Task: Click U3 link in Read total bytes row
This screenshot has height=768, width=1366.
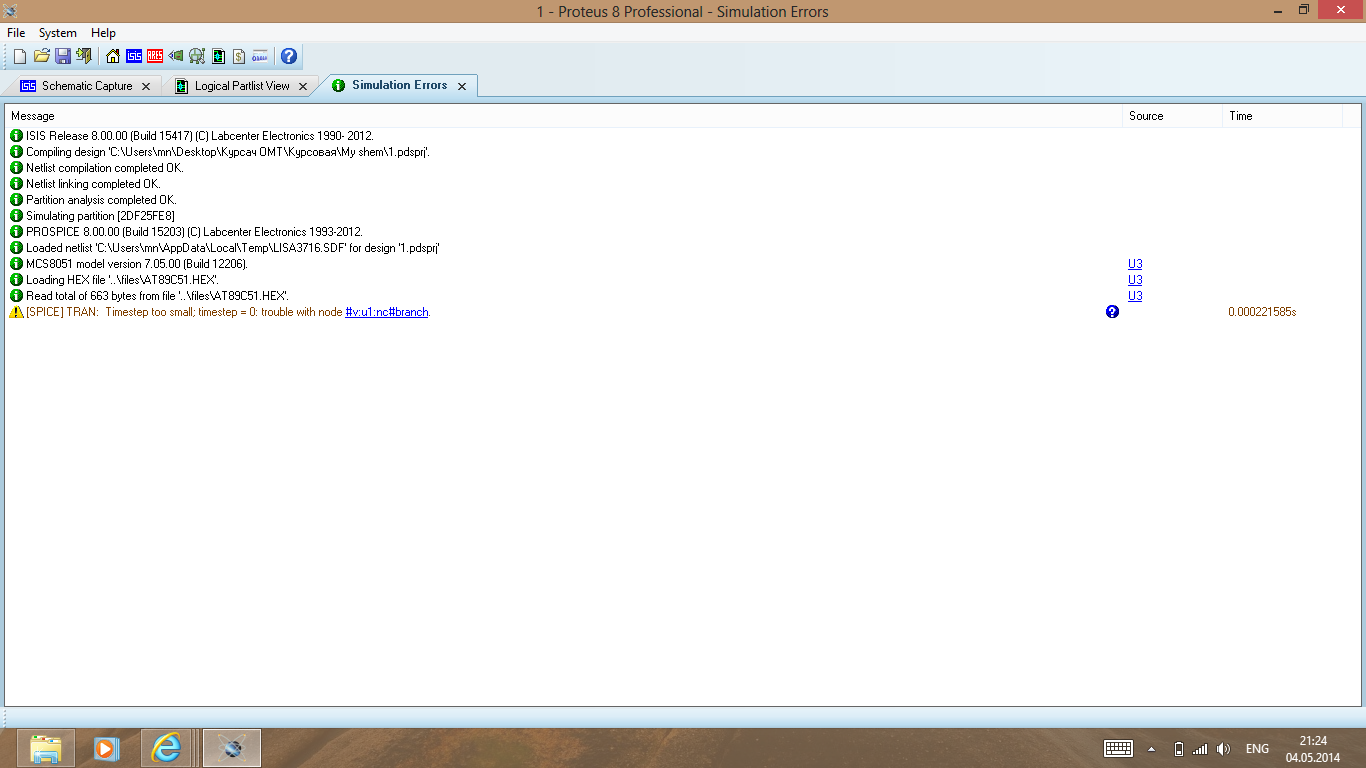Action: (1135, 296)
